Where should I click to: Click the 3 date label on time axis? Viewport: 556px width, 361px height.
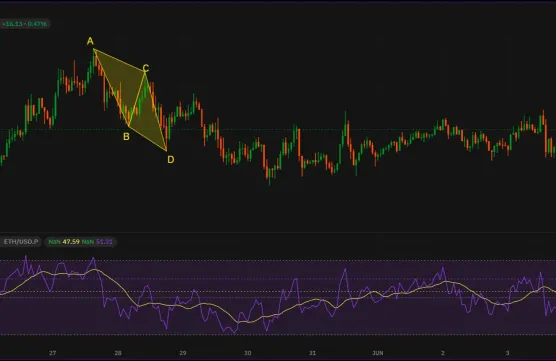coord(507,353)
